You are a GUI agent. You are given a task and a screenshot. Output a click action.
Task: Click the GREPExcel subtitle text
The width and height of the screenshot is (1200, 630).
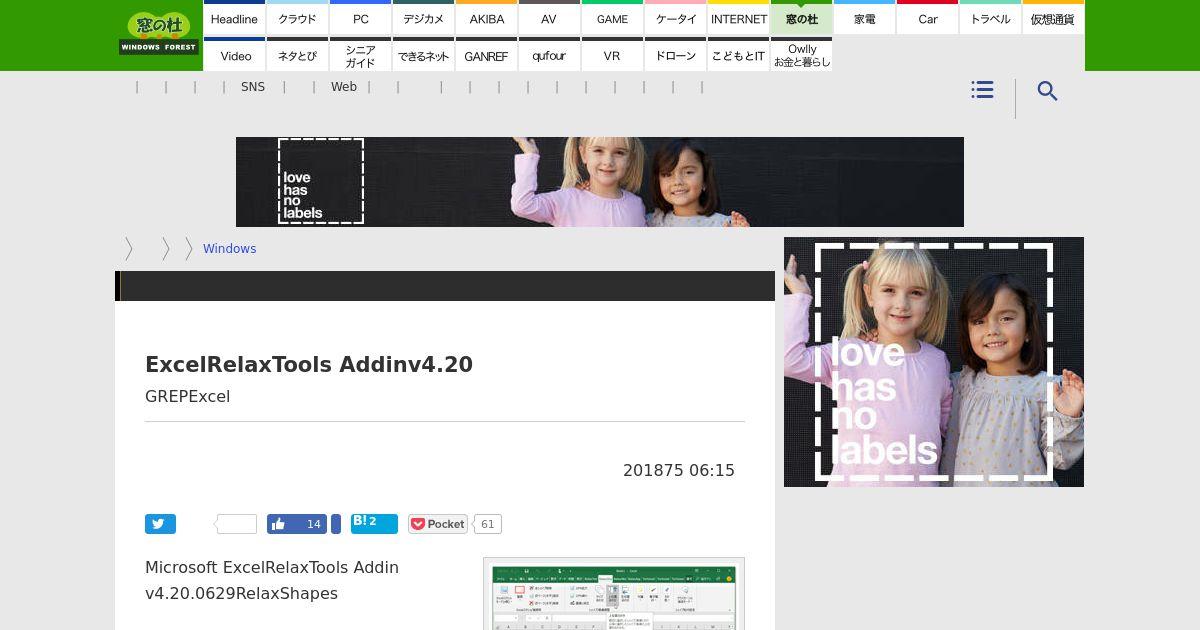tap(187, 396)
